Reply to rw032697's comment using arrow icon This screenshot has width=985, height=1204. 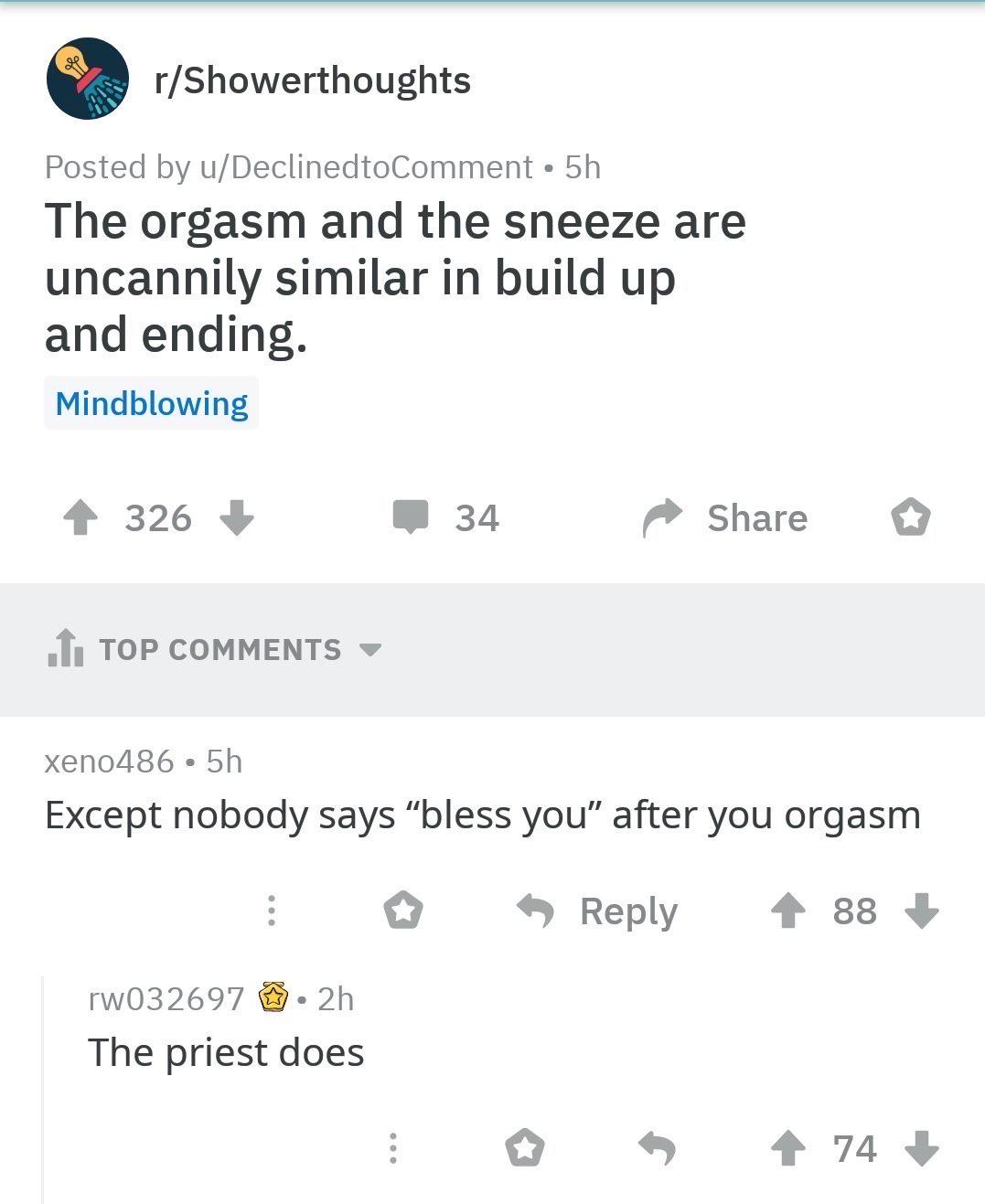[x=657, y=1147]
